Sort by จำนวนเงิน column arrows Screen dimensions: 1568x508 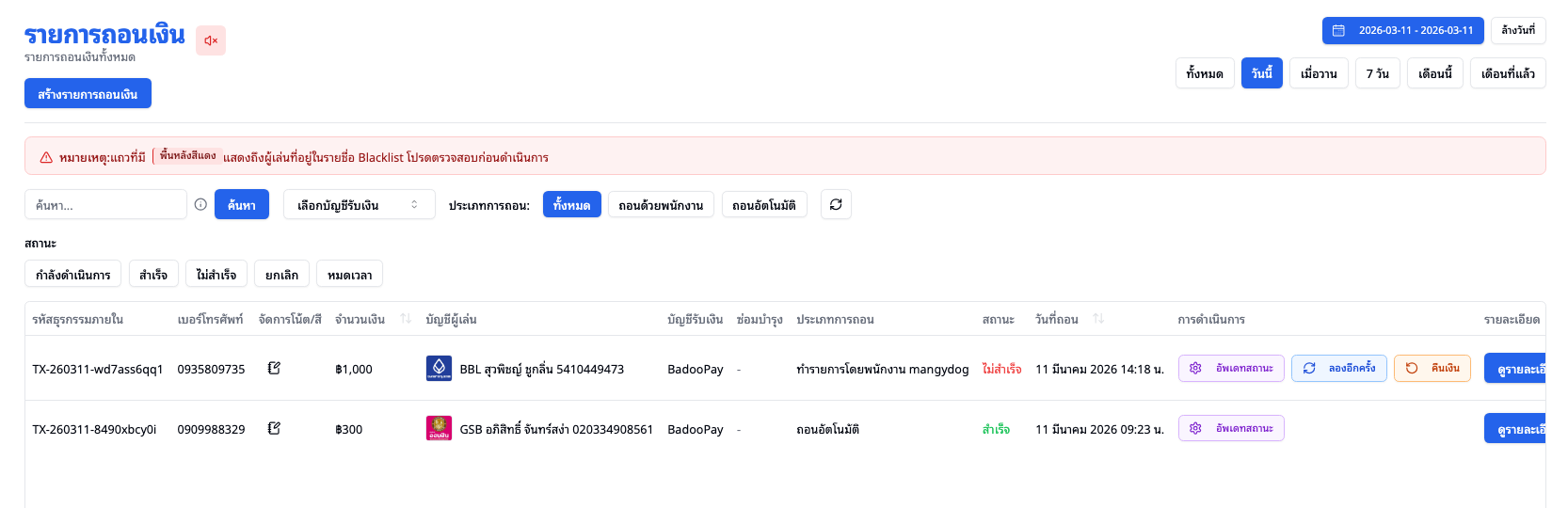click(x=406, y=319)
